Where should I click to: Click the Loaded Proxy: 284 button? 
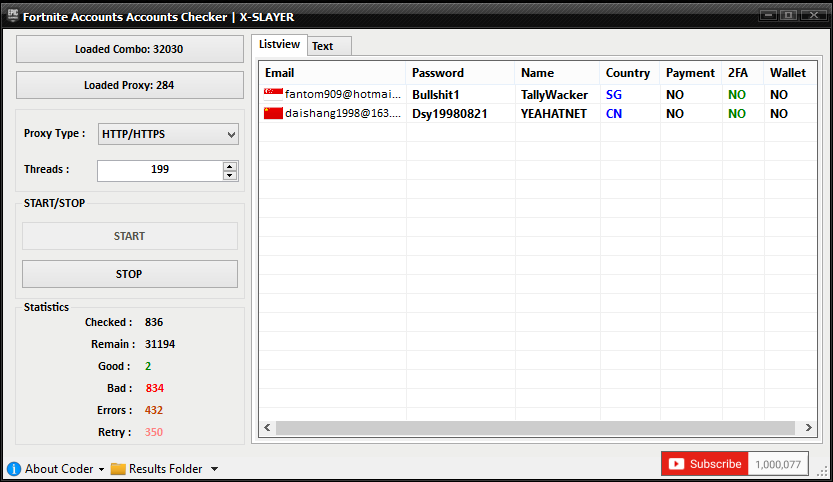[130, 85]
